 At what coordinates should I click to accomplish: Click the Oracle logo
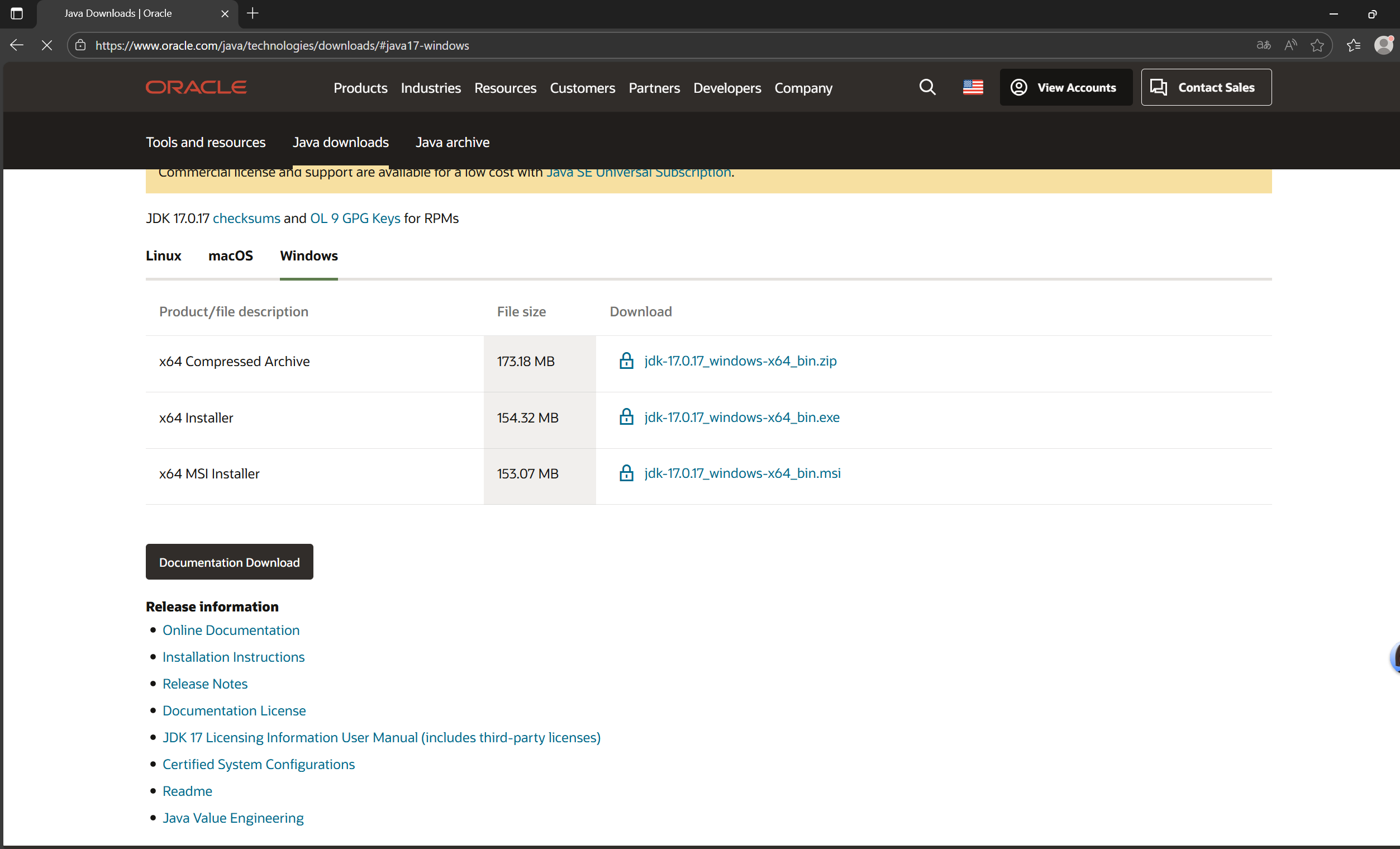point(196,88)
